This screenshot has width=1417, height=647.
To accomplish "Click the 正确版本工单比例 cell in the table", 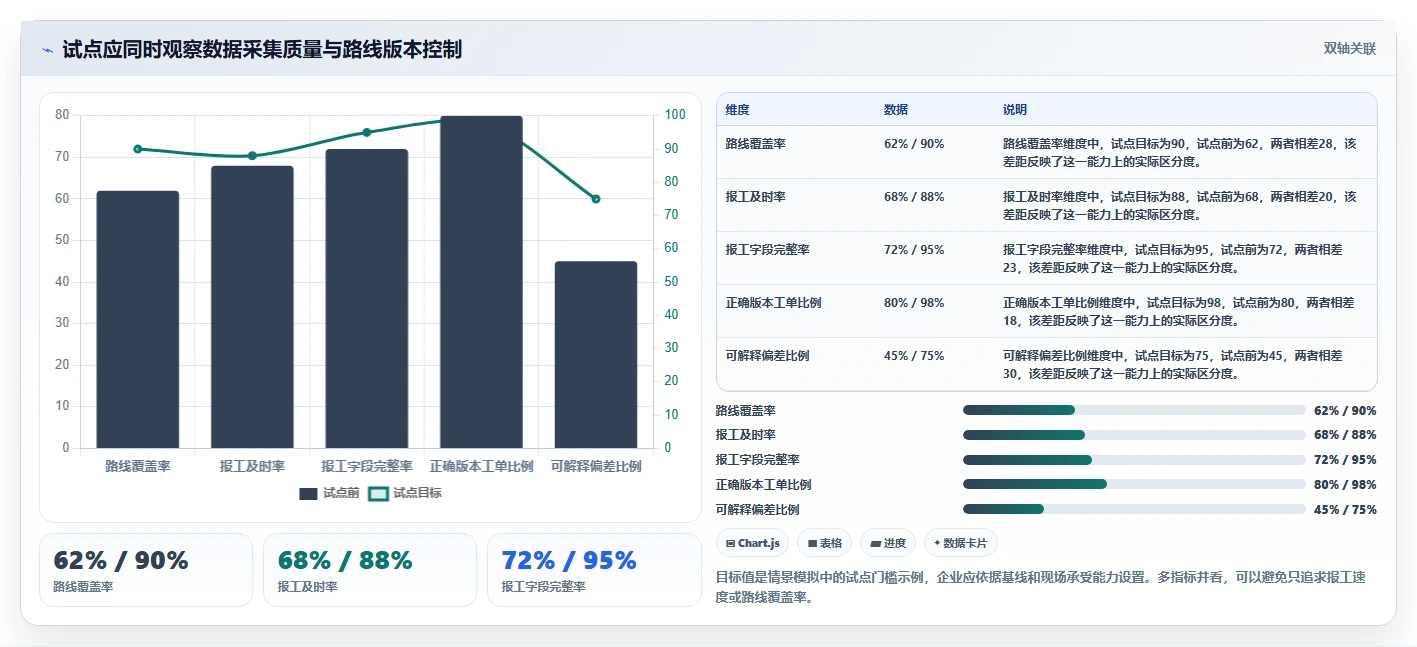I will click(x=774, y=303).
